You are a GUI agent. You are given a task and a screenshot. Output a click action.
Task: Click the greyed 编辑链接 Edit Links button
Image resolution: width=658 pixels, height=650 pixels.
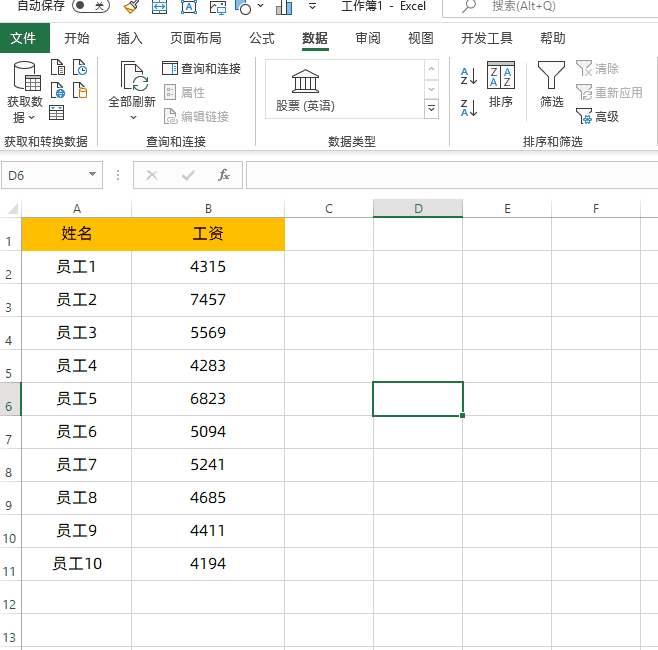pyautogui.click(x=196, y=116)
